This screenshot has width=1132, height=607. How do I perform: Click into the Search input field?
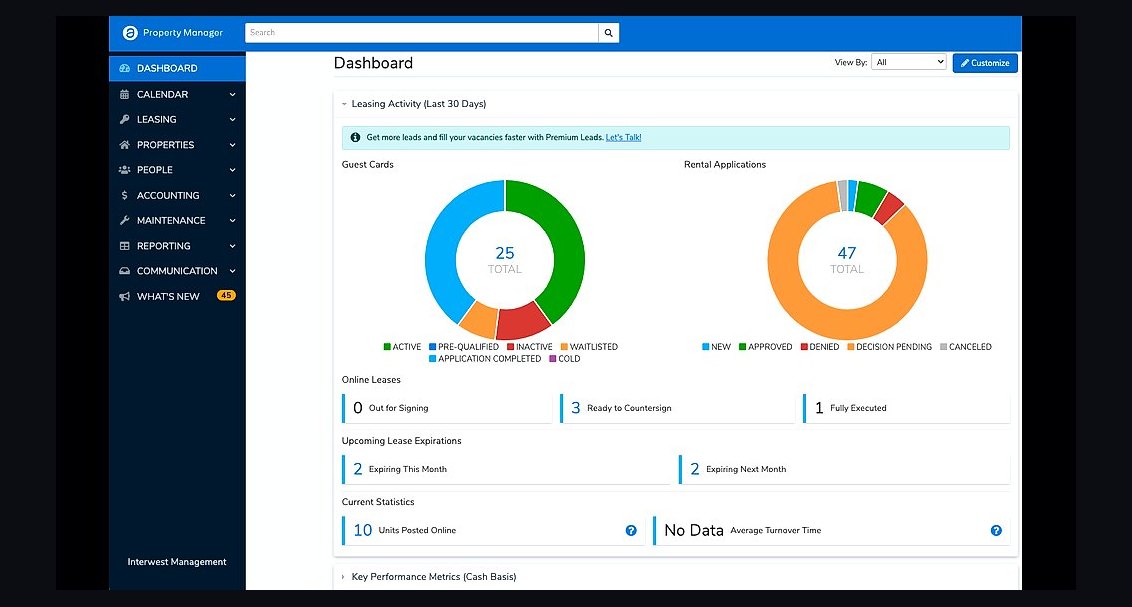click(x=422, y=32)
